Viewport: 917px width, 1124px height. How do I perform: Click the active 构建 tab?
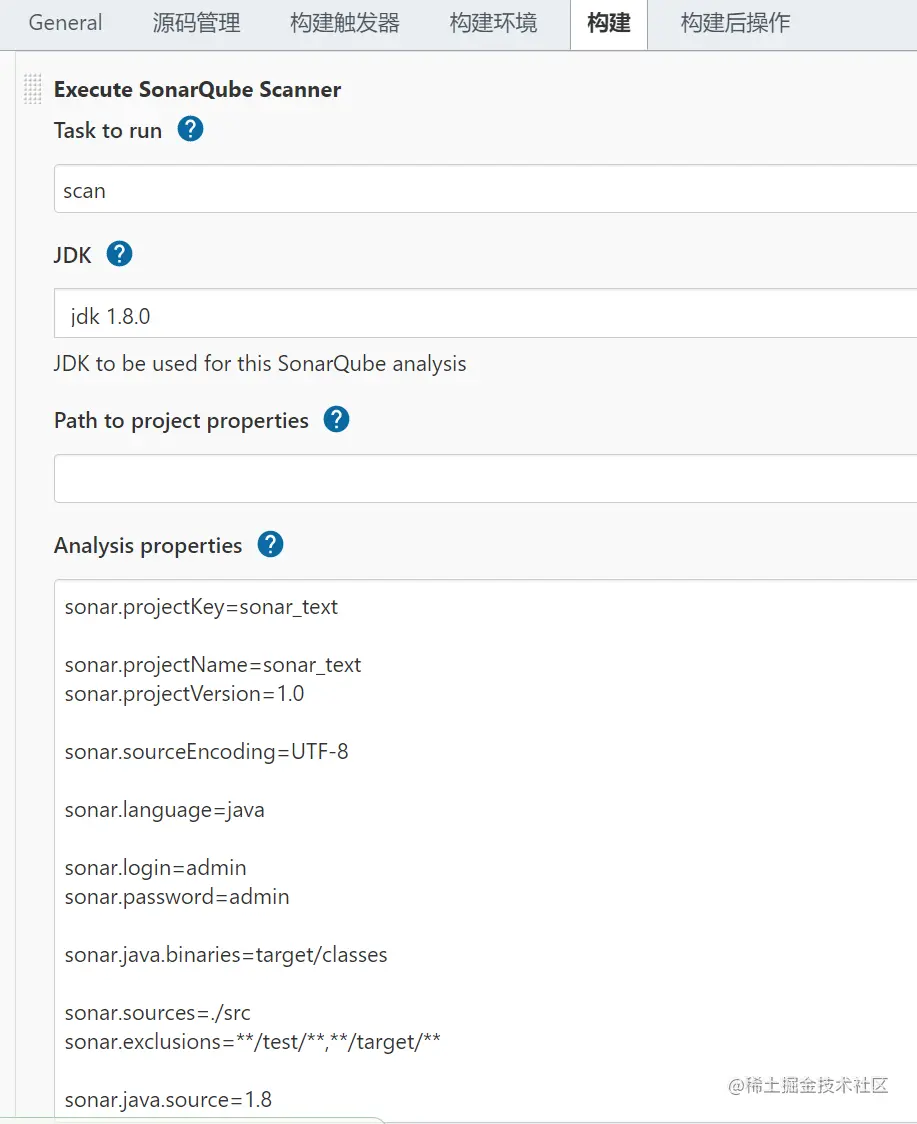609,23
